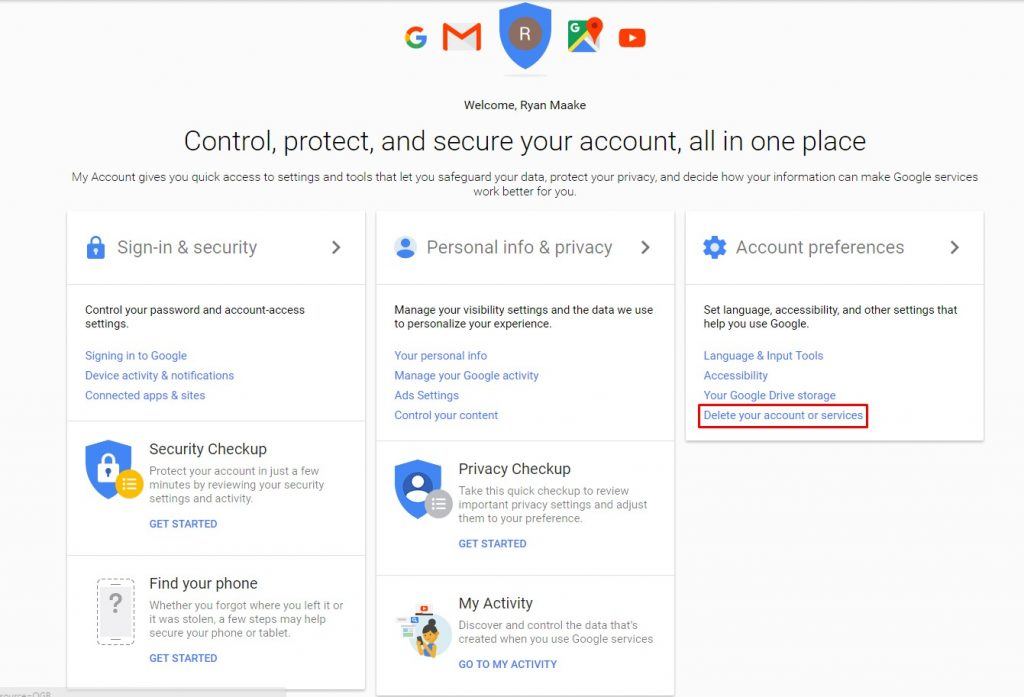Click the Privacy Checkup shield icon
The height and width of the screenshot is (697, 1024).
tap(423, 489)
